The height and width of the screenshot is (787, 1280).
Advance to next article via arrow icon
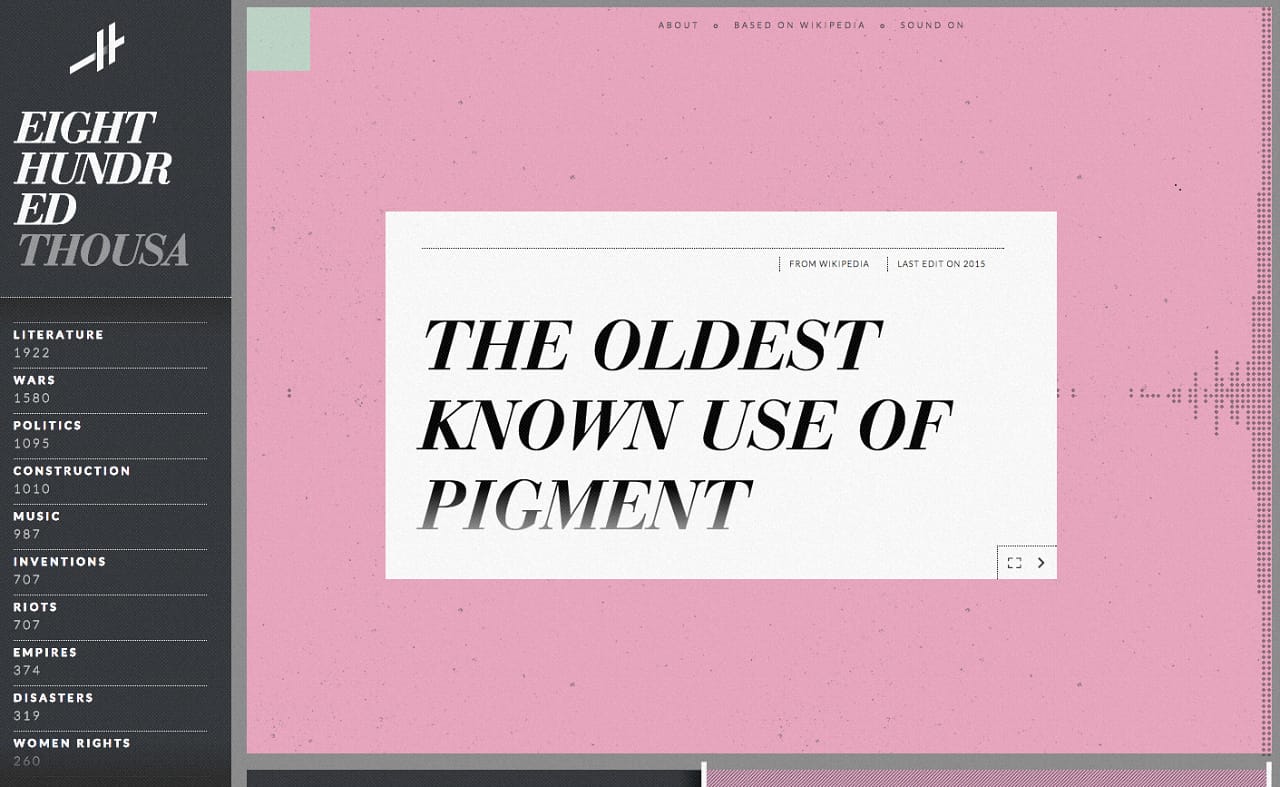tap(1040, 562)
